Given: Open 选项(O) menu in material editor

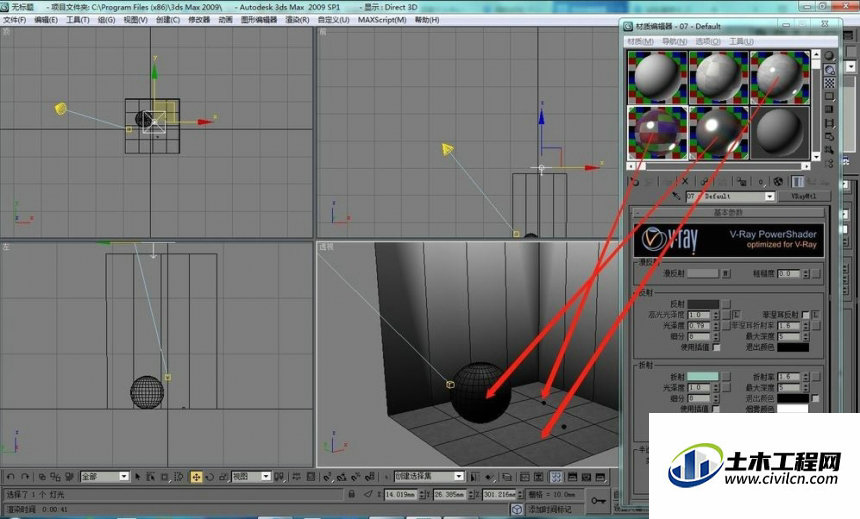Looking at the screenshot, I should pyautogui.click(x=708, y=42).
